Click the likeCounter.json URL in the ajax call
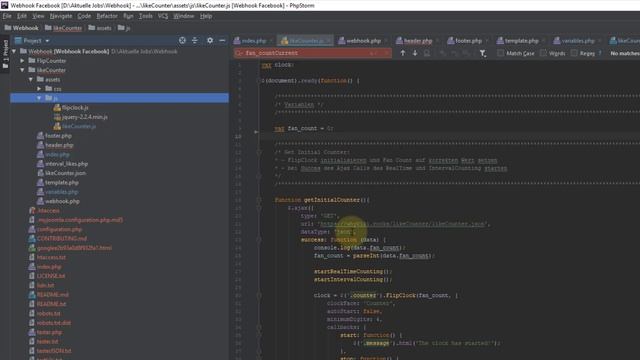 pyautogui.click(x=403, y=224)
